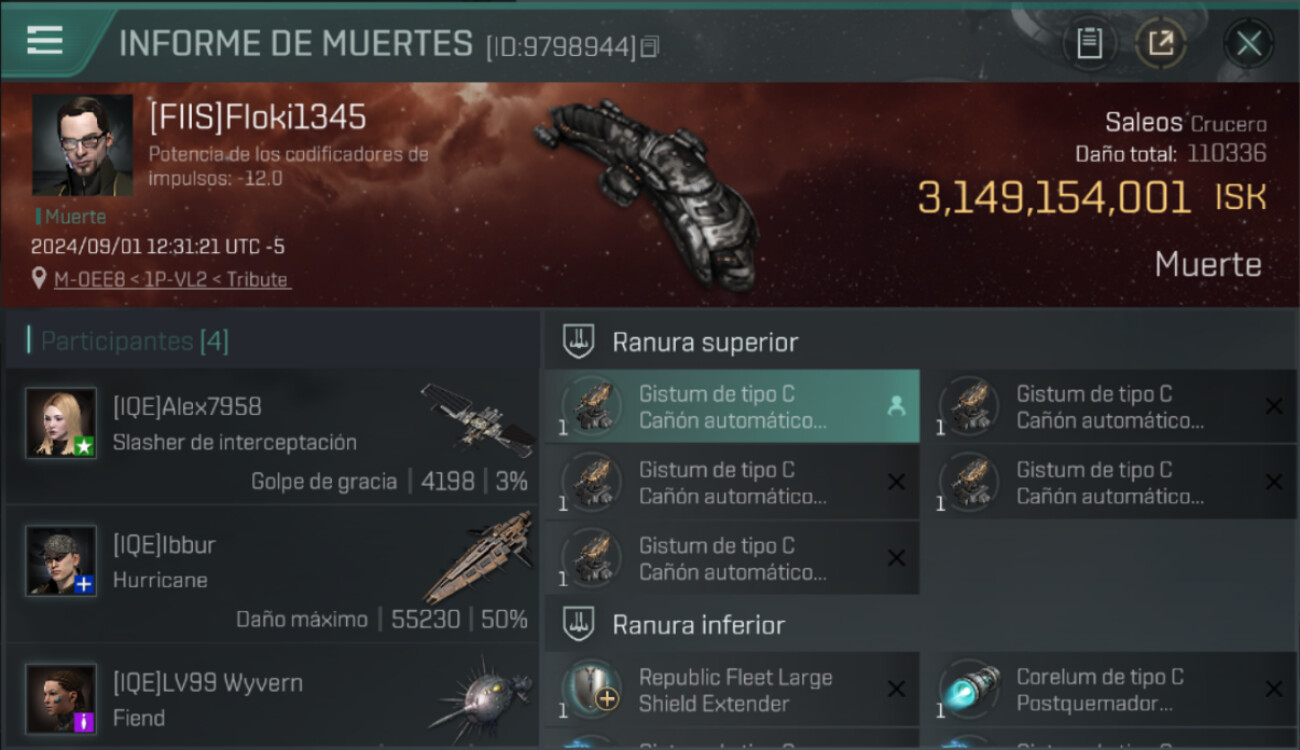Viewport: 1300px width, 750px height.
Task: Share the kill report externally
Action: pos(1160,44)
